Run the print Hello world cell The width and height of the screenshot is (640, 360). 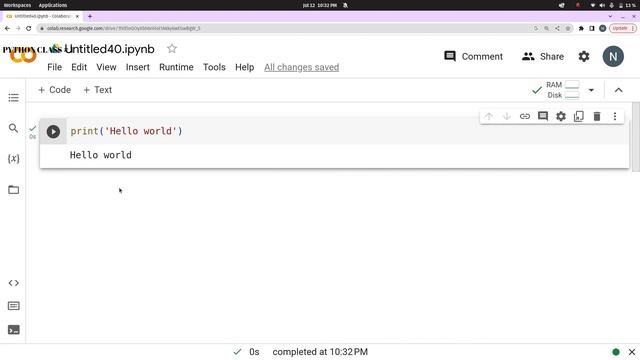[53, 131]
